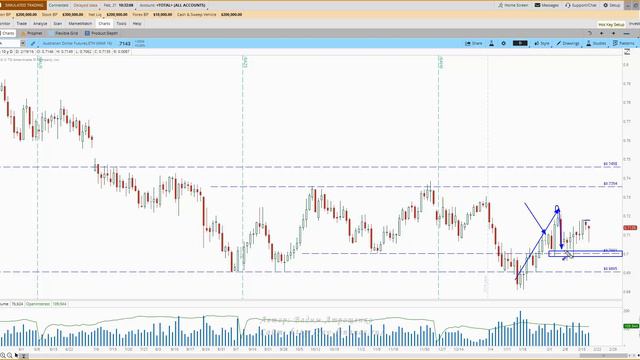Switch to the Analyze tab

point(40,24)
